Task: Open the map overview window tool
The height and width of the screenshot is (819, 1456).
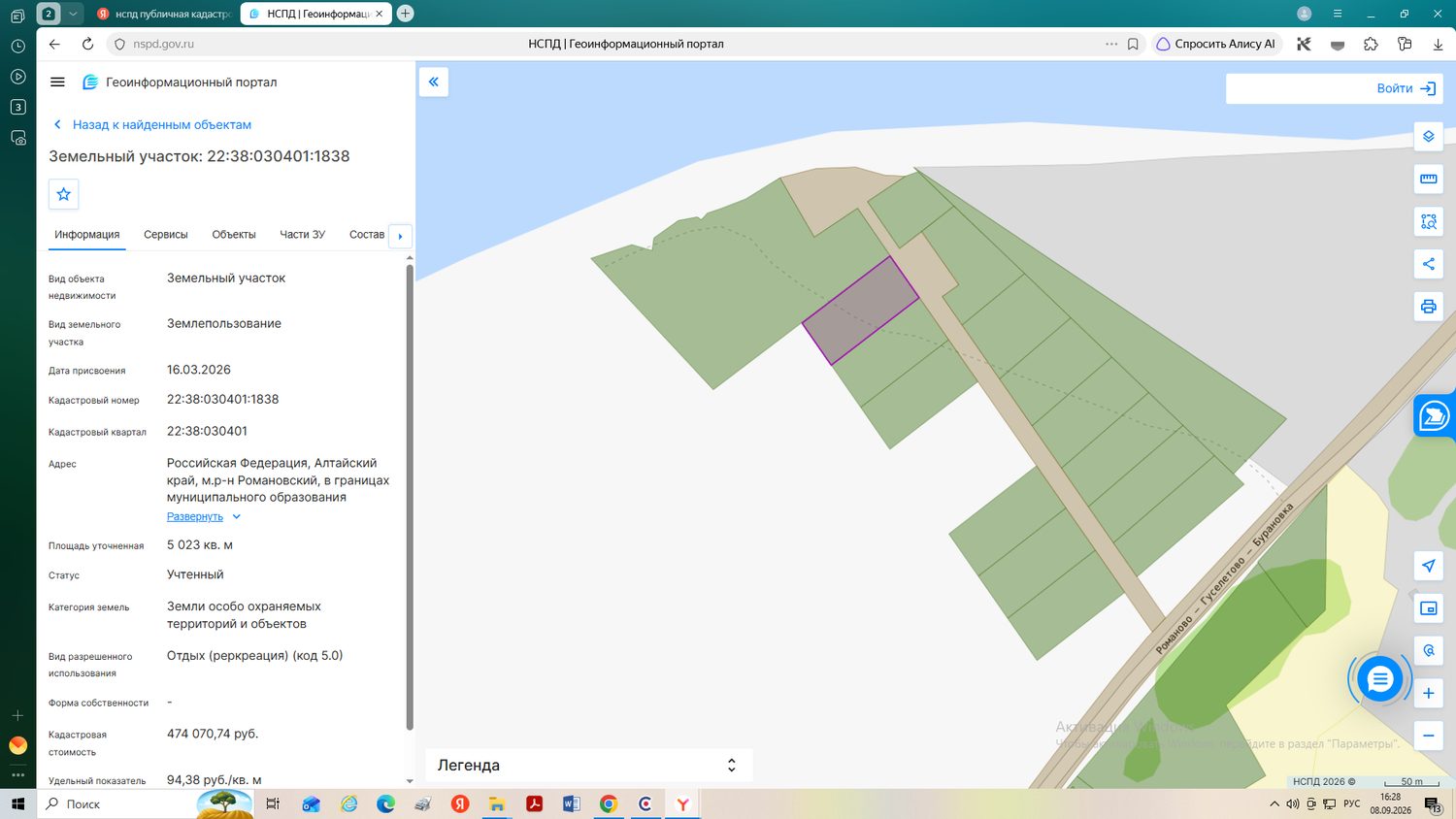Action: point(1429,608)
